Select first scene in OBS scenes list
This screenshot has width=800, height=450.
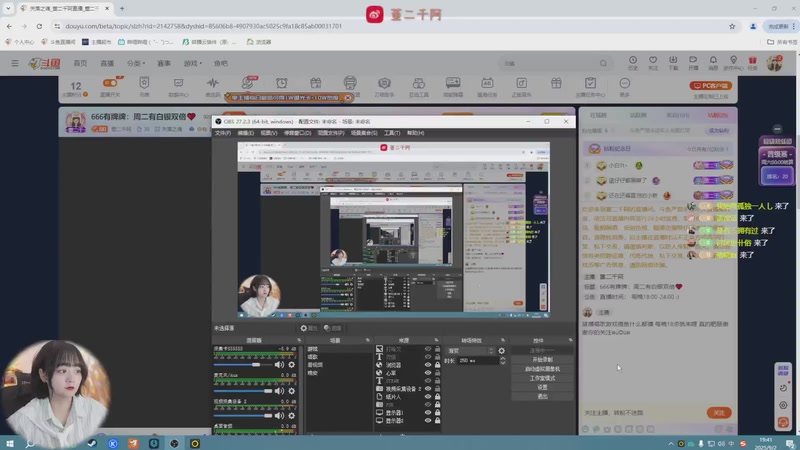tap(338, 349)
